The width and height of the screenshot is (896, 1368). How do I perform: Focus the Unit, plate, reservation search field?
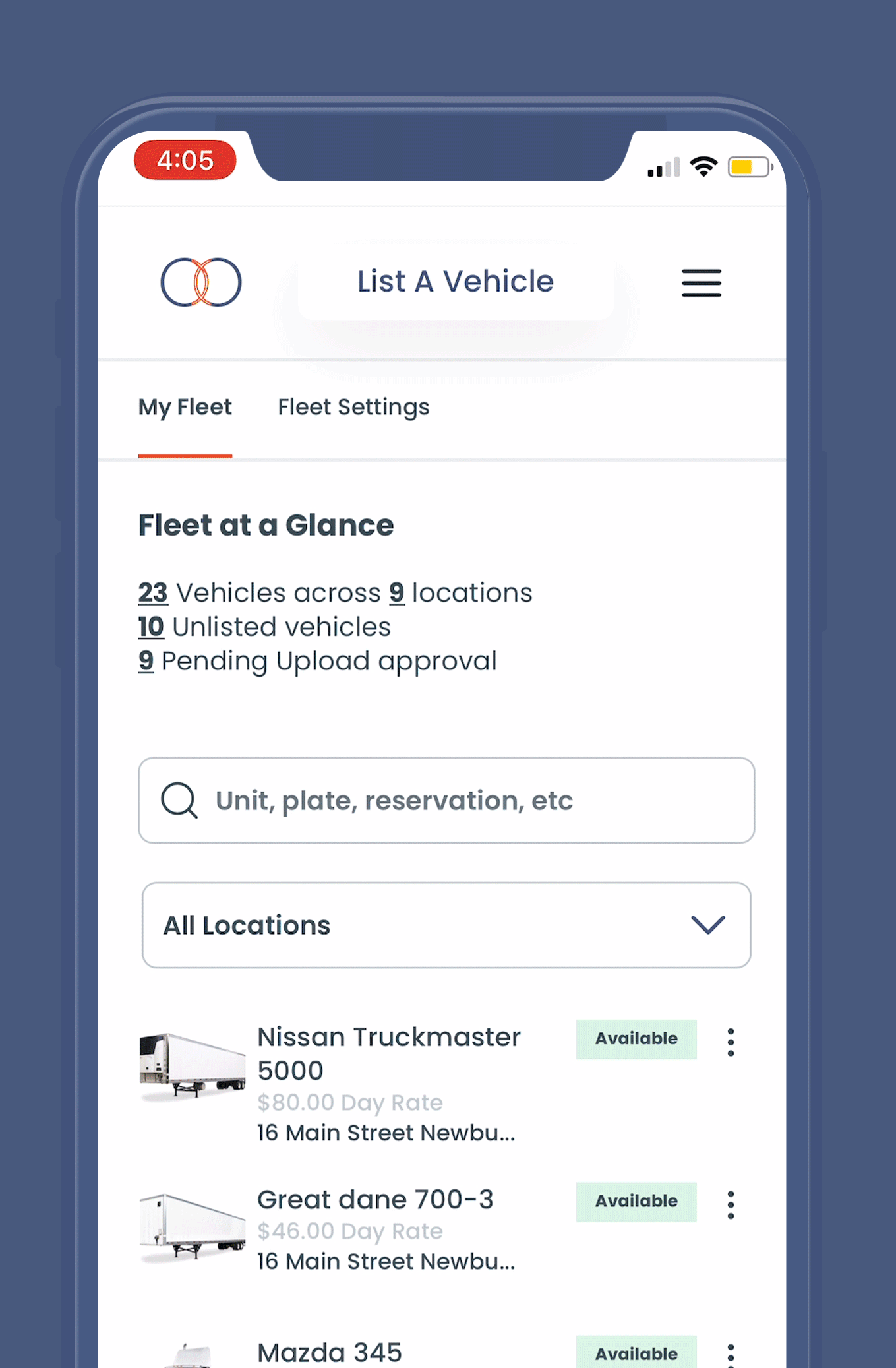coord(446,800)
